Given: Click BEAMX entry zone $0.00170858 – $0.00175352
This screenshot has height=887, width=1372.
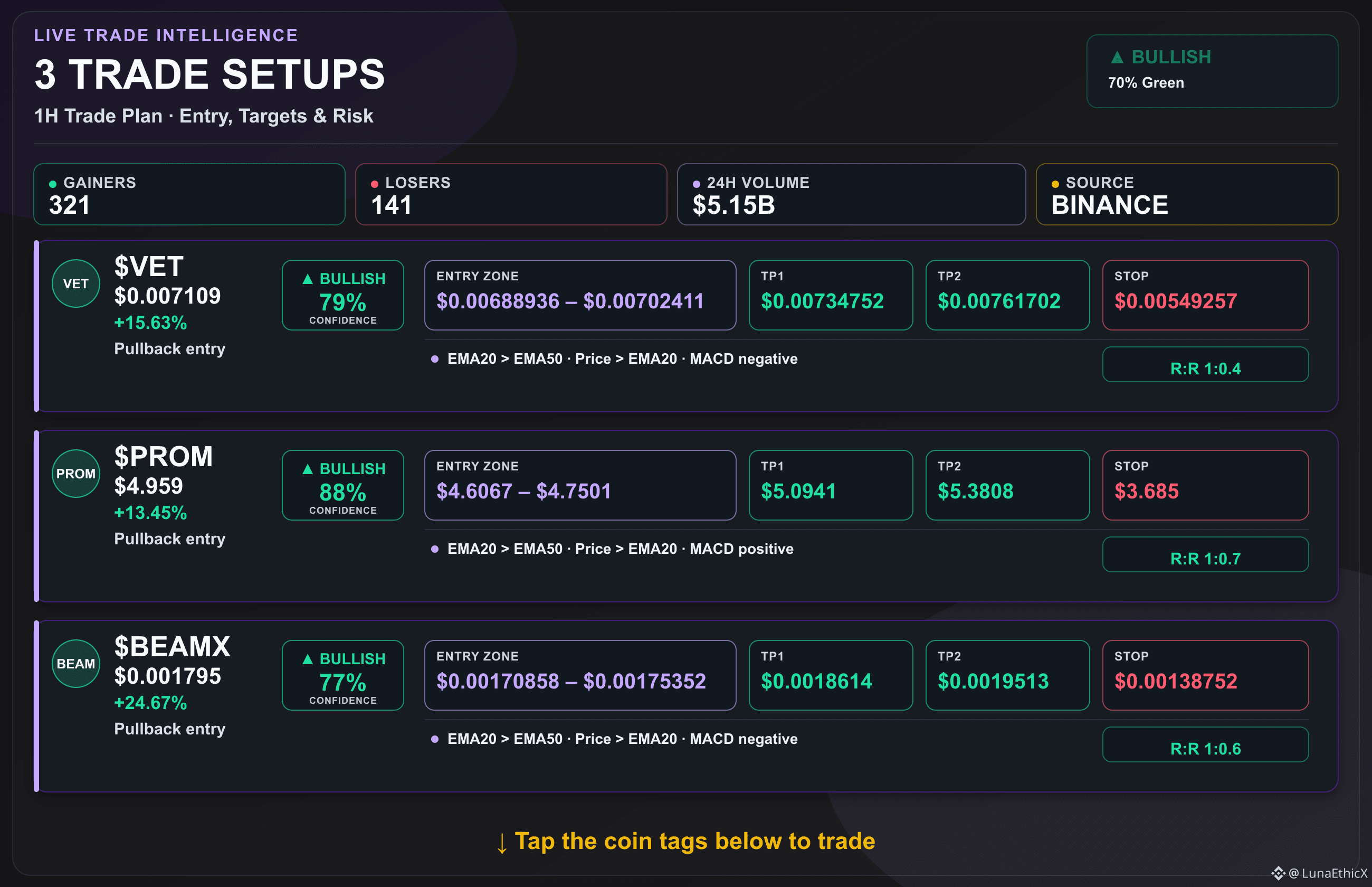Looking at the screenshot, I should [x=571, y=682].
